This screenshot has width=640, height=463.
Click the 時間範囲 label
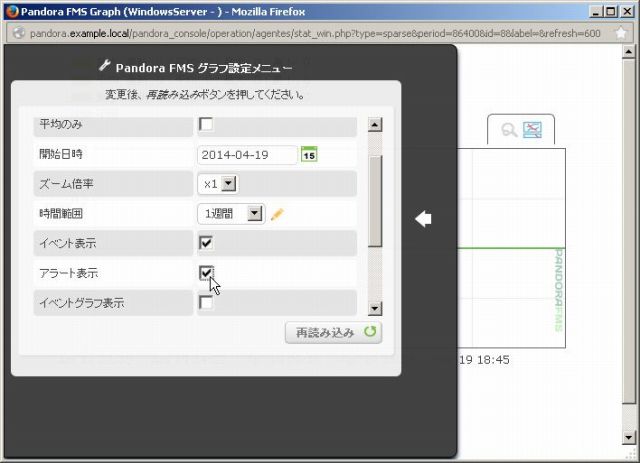click(x=61, y=214)
